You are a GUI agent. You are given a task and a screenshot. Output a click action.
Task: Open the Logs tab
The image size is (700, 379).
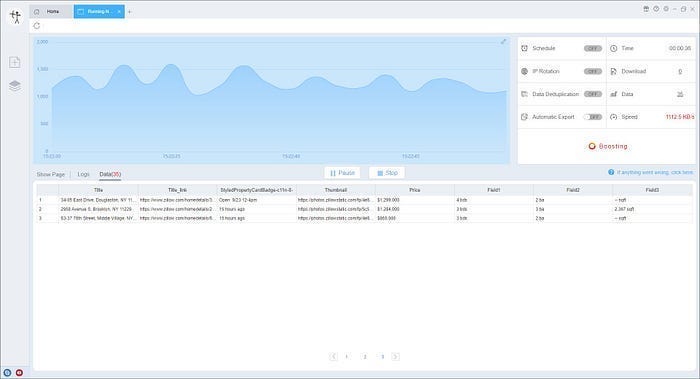(x=83, y=175)
